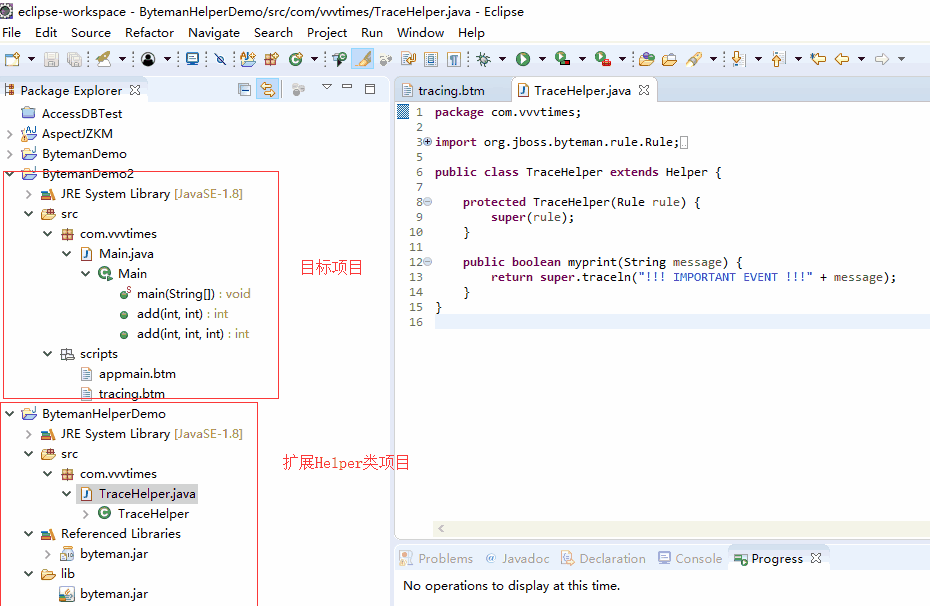Expand the TraceHelper class node
The height and width of the screenshot is (606, 930).
(85, 514)
